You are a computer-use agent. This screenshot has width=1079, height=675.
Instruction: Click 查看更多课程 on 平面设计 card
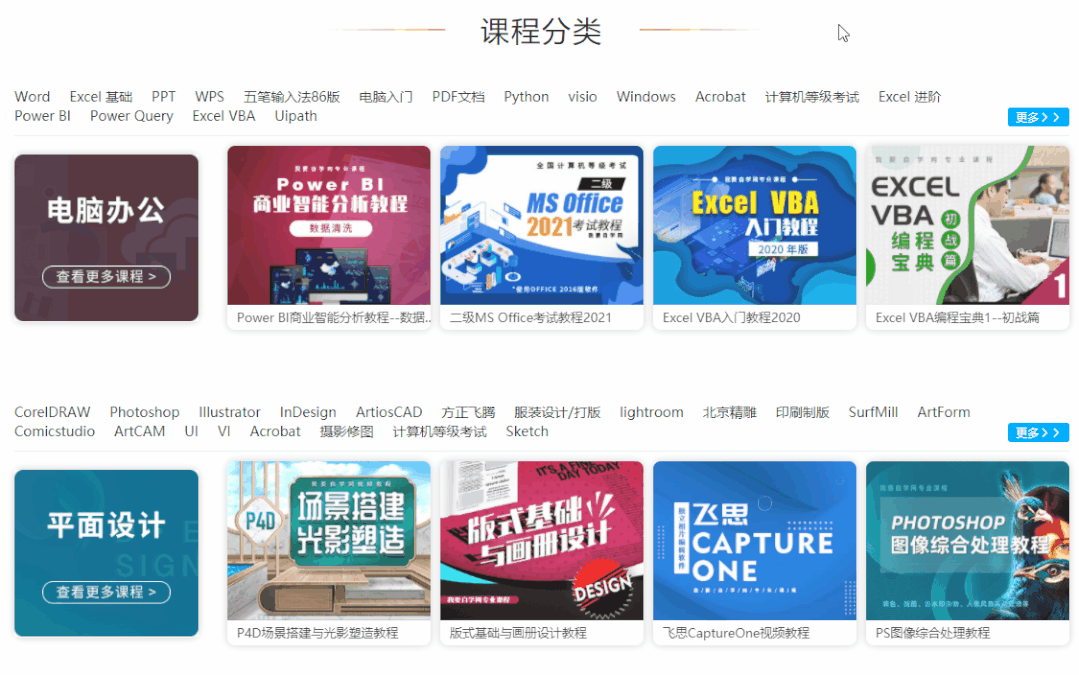click(106, 592)
